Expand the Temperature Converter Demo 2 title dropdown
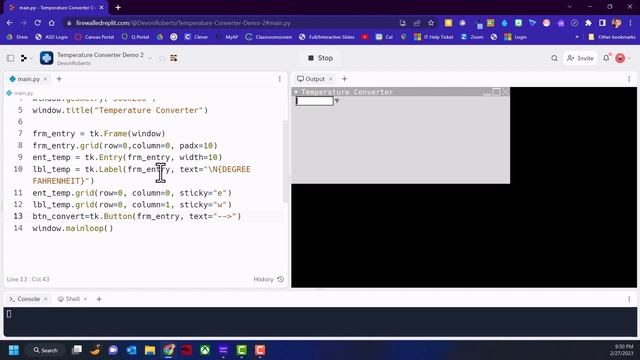 coord(150,58)
